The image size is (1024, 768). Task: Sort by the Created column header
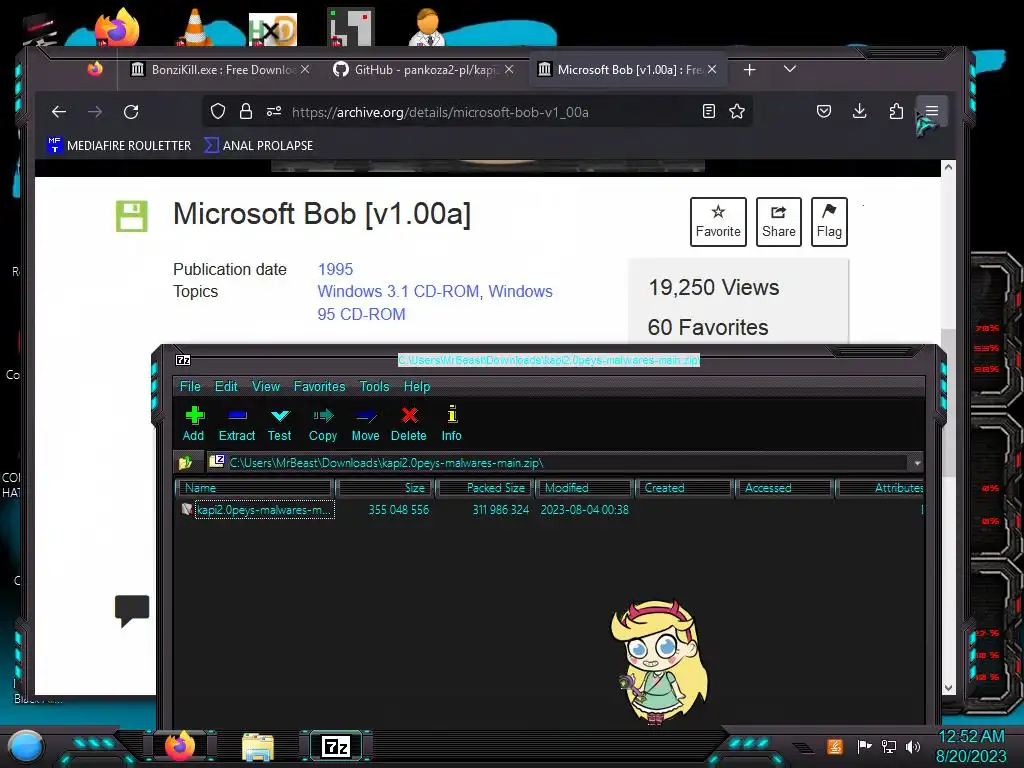pyautogui.click(x=684, y=488)
